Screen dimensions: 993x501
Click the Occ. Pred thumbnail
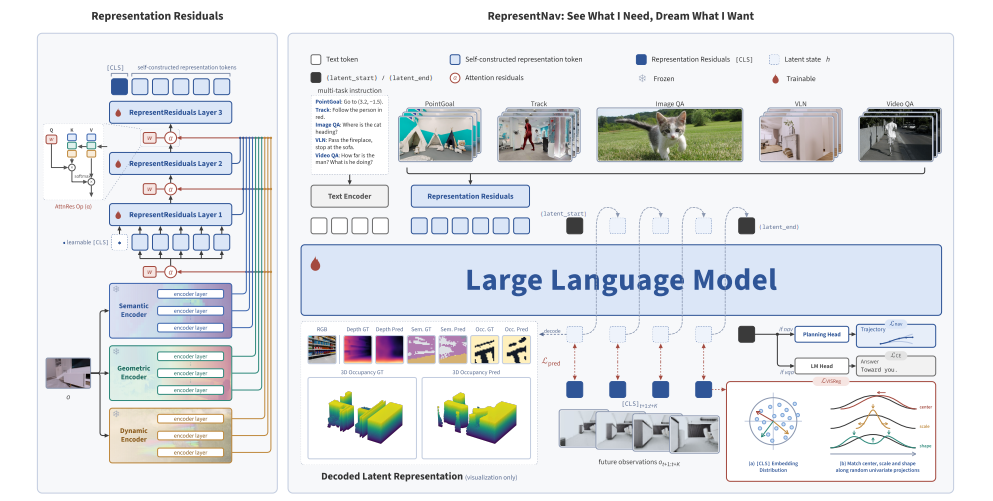516,349
